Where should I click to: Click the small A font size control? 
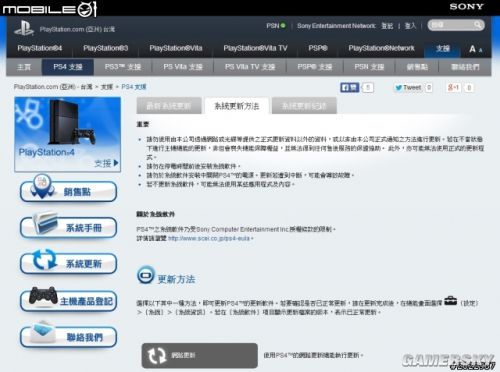pyautogui.click(x=481, y=50)
